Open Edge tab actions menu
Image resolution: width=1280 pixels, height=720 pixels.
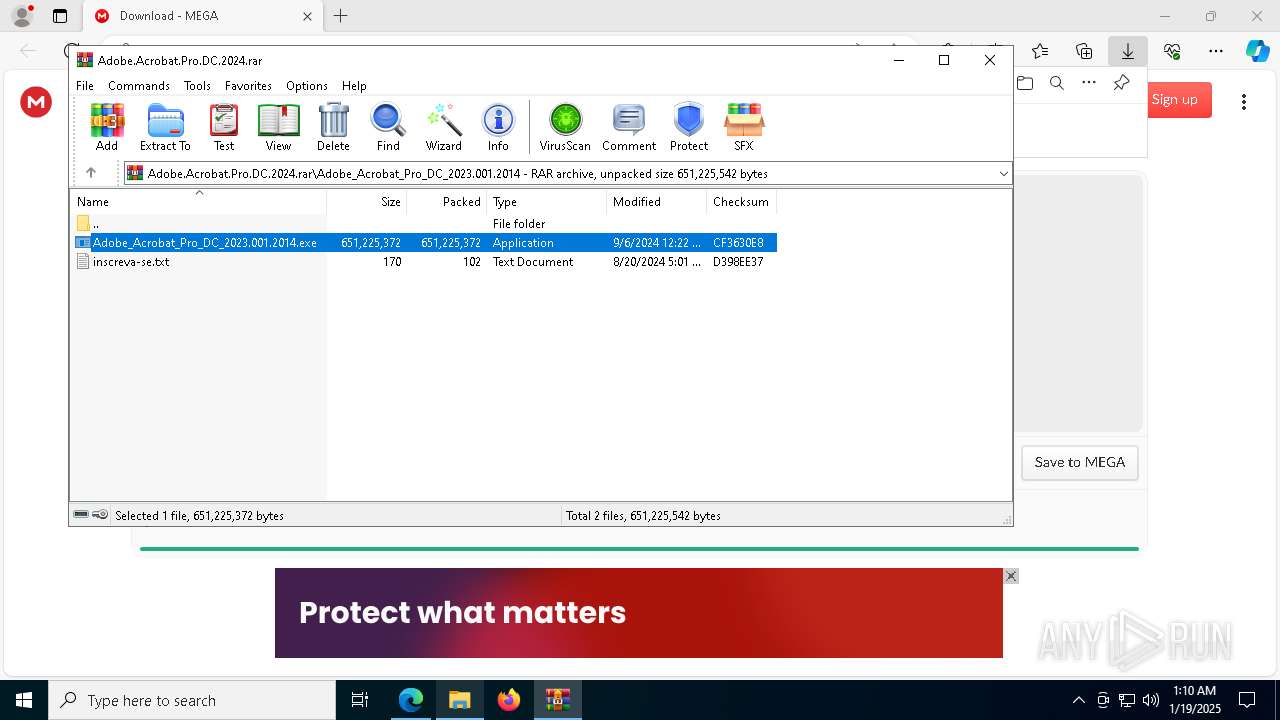click(x=60, y=16)
